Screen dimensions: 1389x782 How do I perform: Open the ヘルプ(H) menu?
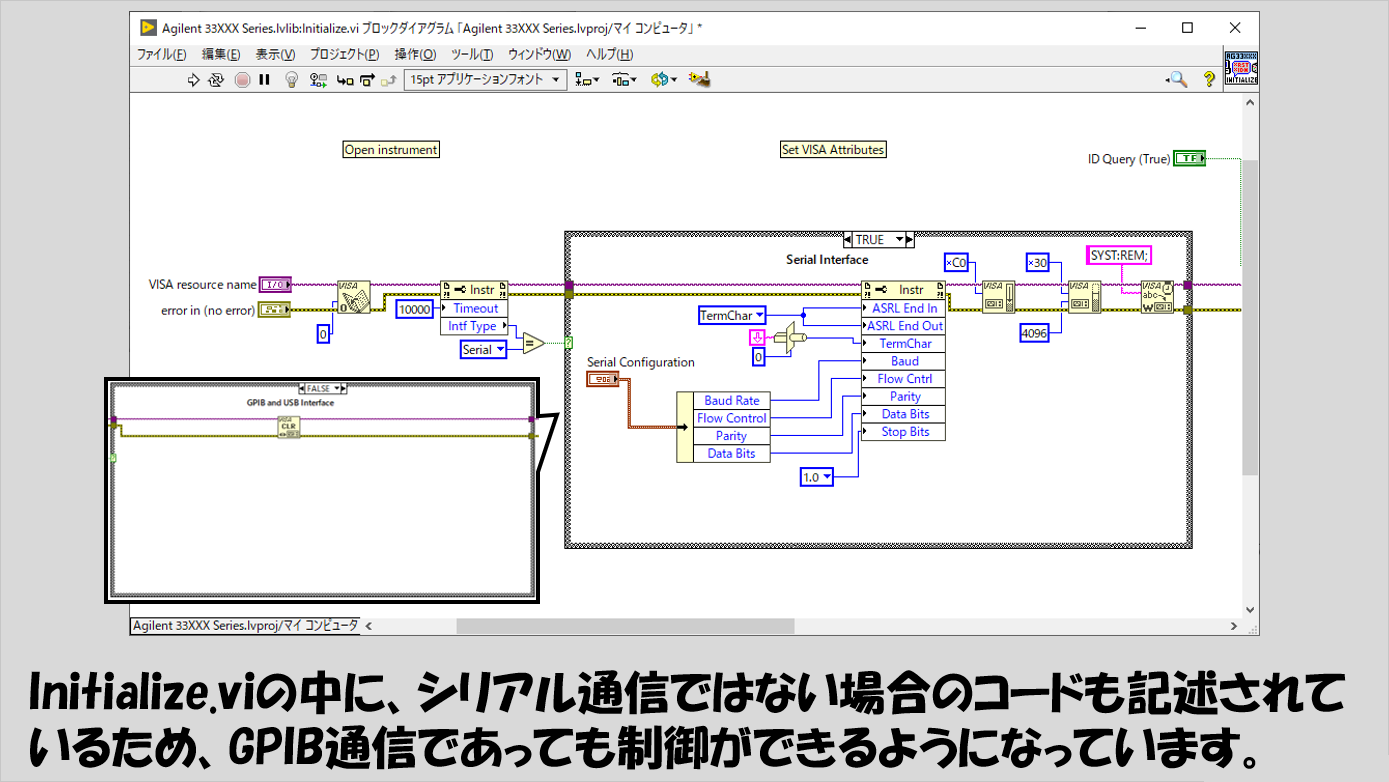click(x=609, y=54)
